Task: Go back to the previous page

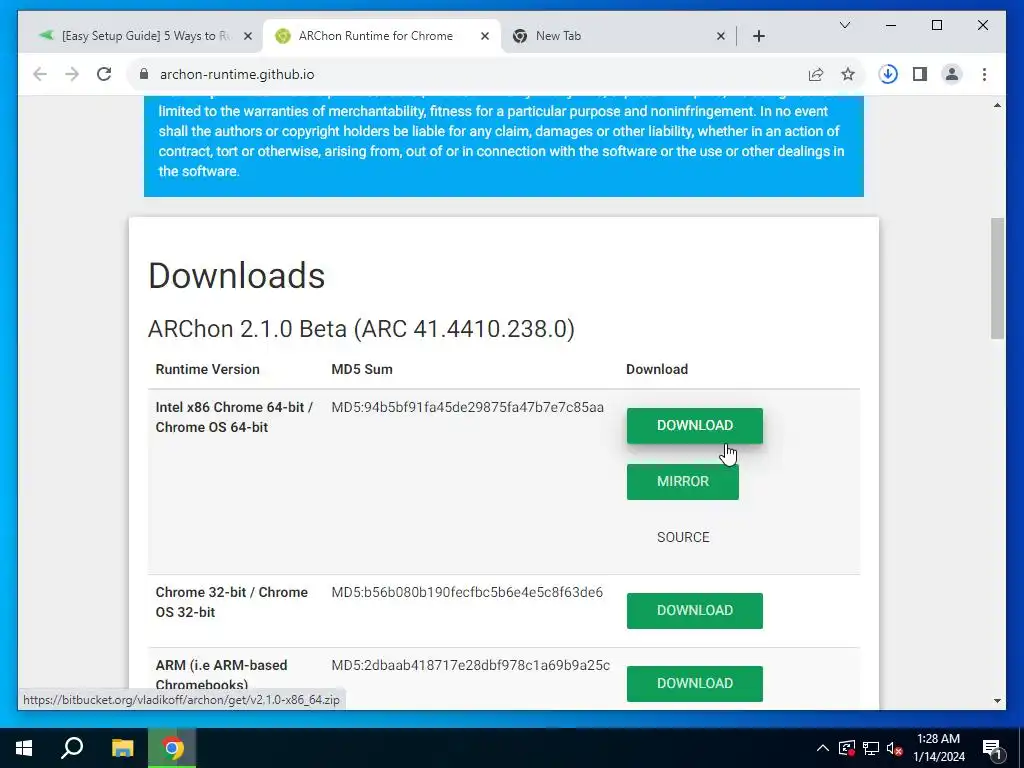Action: click(x=40, y=74)
